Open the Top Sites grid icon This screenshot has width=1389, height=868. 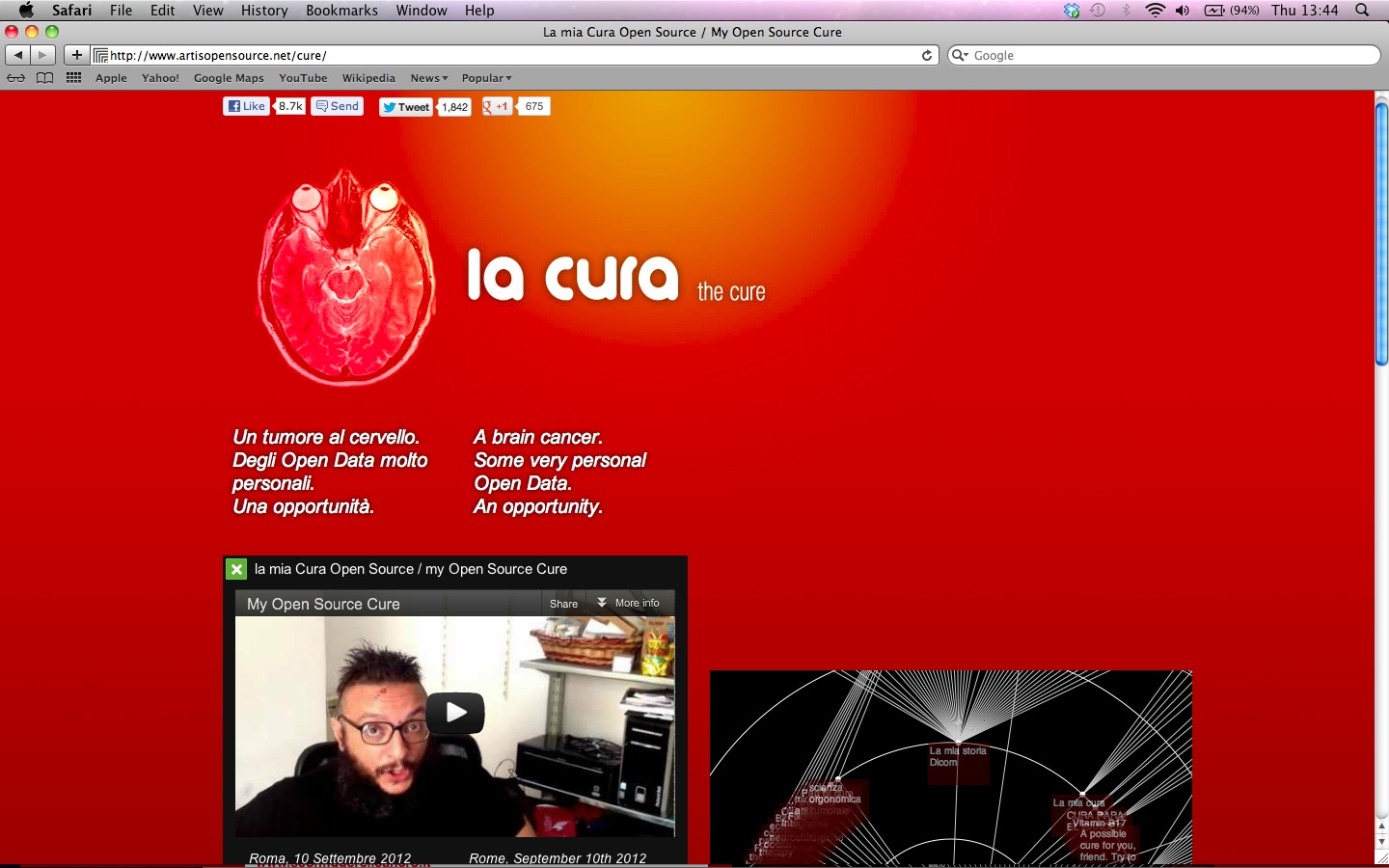(73, 78)
